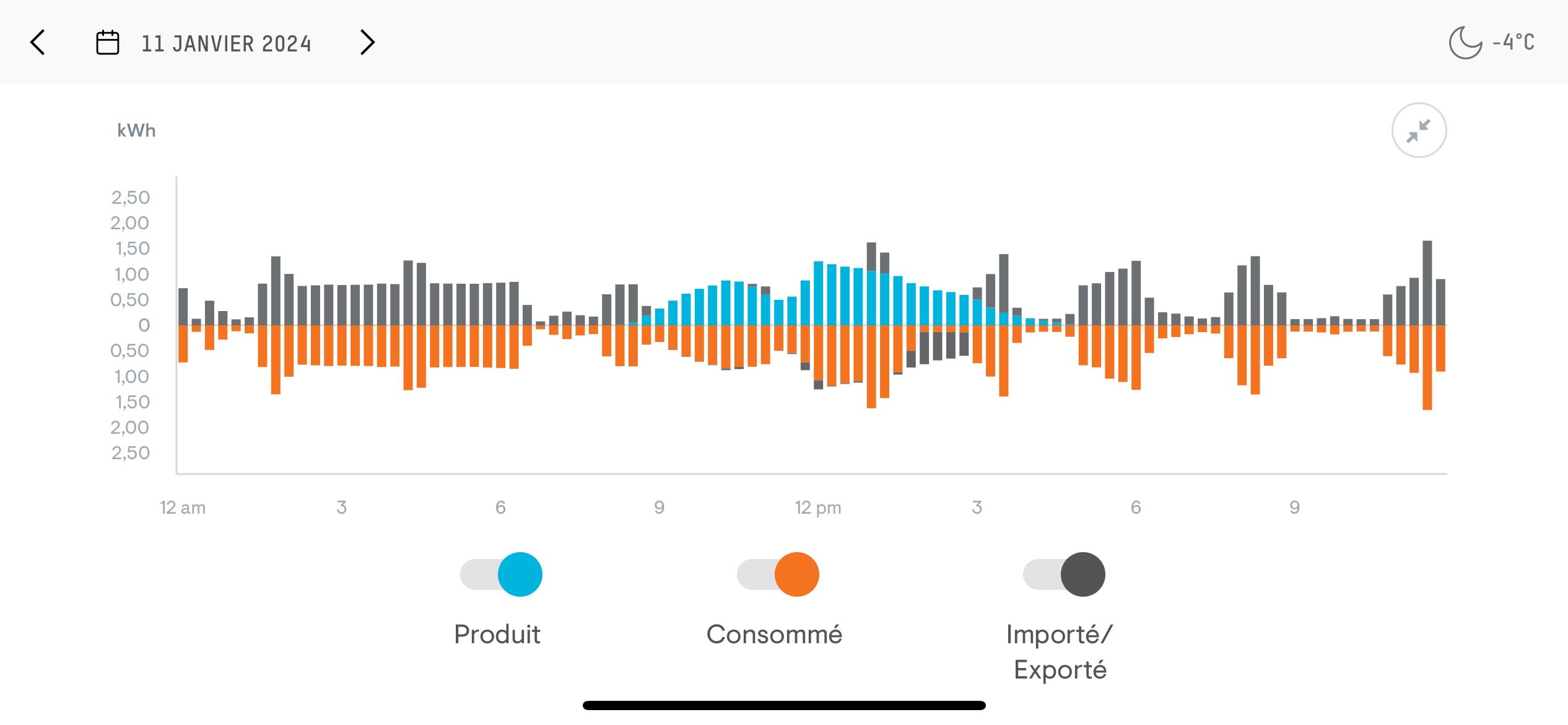The height and width of the screenshot is (725, 1568).
Task: Tap the kWh axis unit label
Action: (x=137, y=131)
